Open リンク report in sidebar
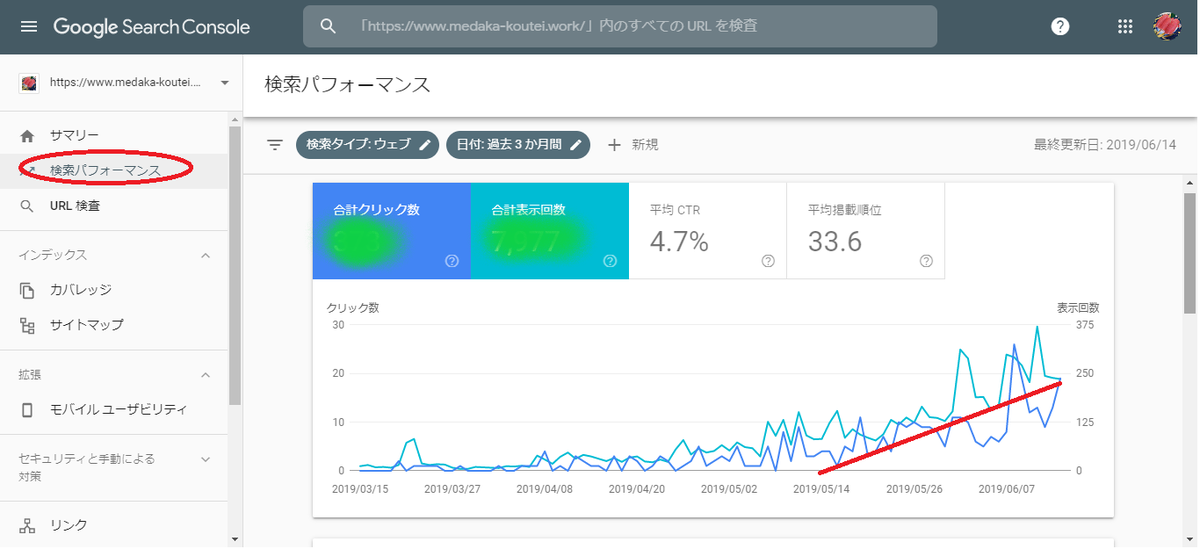 click(x=69, y=525)
